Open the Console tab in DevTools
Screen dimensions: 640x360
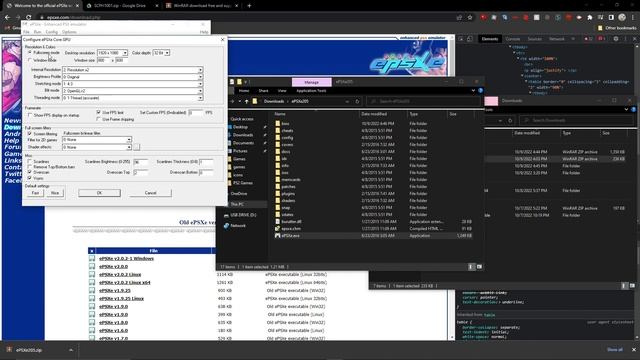(x=513, y=39)
